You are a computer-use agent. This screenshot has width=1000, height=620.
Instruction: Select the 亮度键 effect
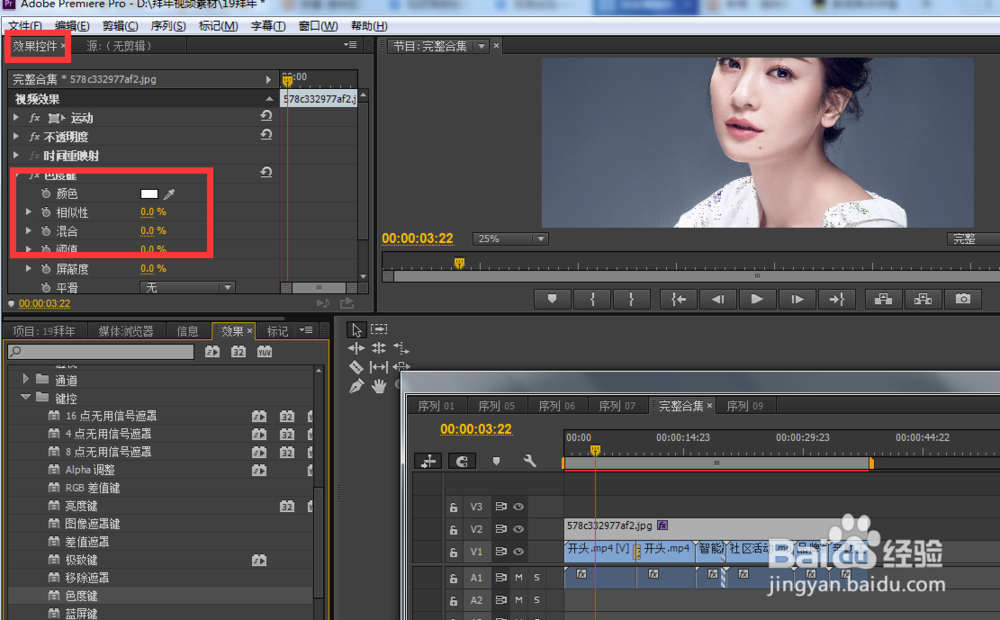(x=81, y=506)
